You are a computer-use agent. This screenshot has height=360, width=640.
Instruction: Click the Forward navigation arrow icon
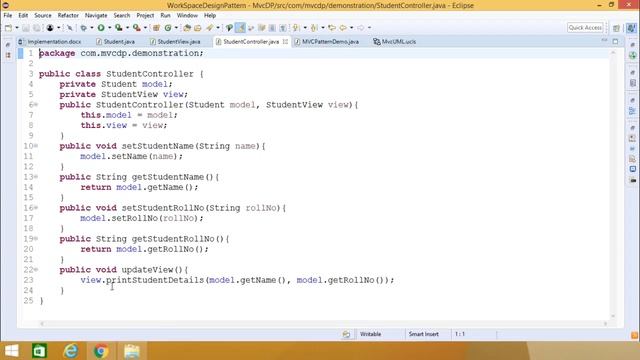click(361, 28)
